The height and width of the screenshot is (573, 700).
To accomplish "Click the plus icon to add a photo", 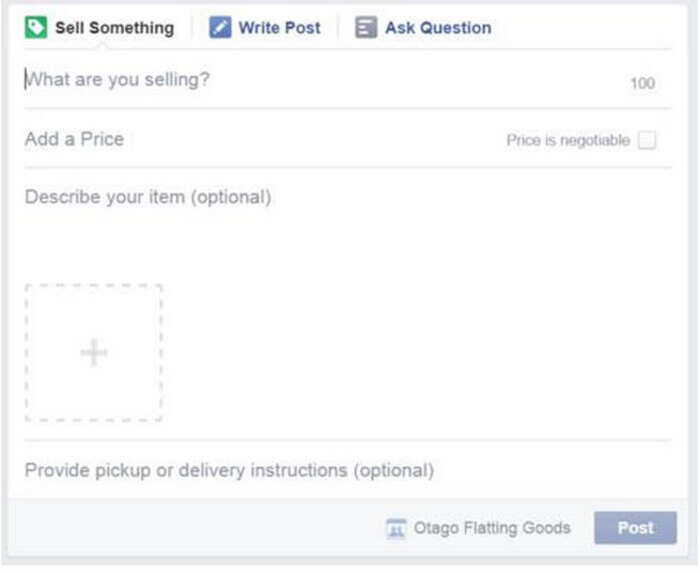I will [x=94, y=353].
